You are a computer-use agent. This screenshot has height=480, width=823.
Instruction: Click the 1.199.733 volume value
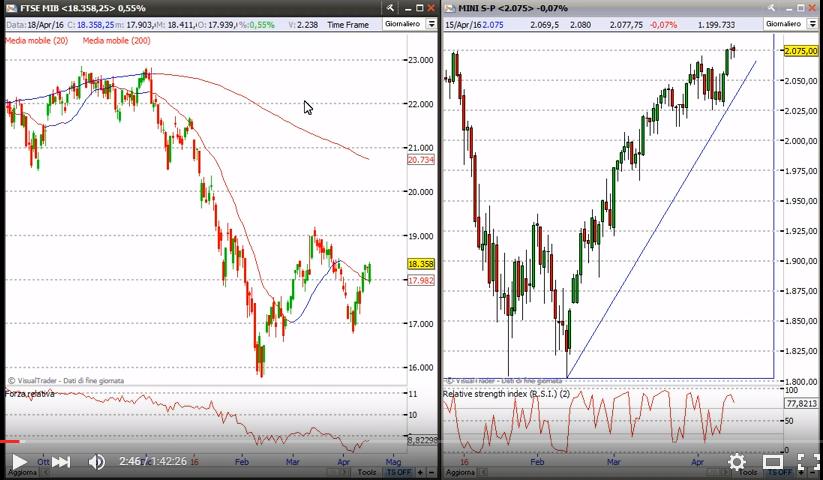(x=717, y=25)
